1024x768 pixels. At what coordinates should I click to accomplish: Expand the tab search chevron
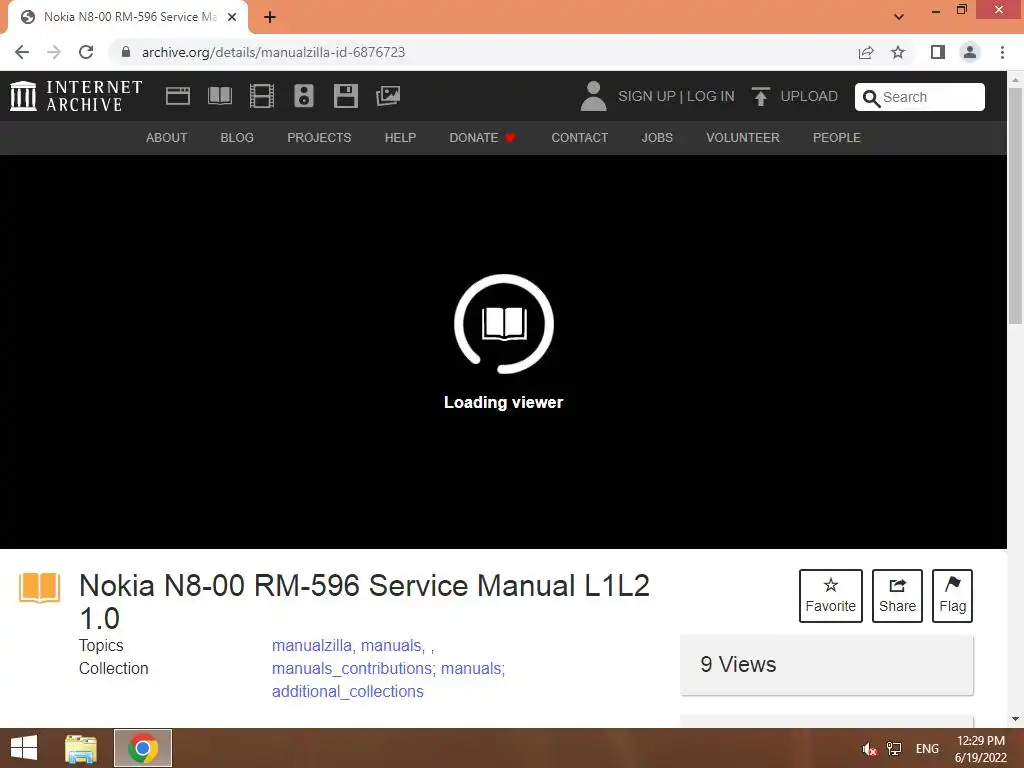click(x=899, y=17)
